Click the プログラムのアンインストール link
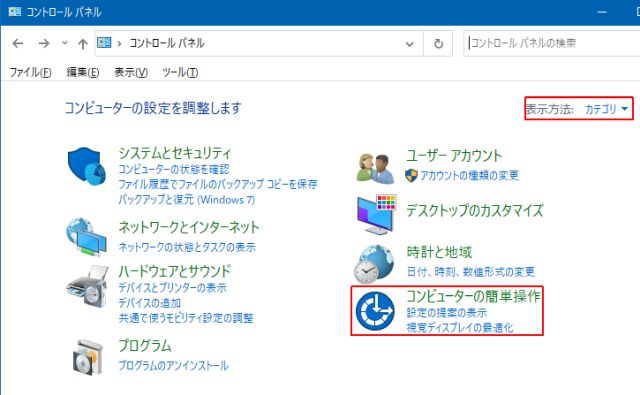Image resolution: width=640 pixels, height=395 pixels. (173, 365)
